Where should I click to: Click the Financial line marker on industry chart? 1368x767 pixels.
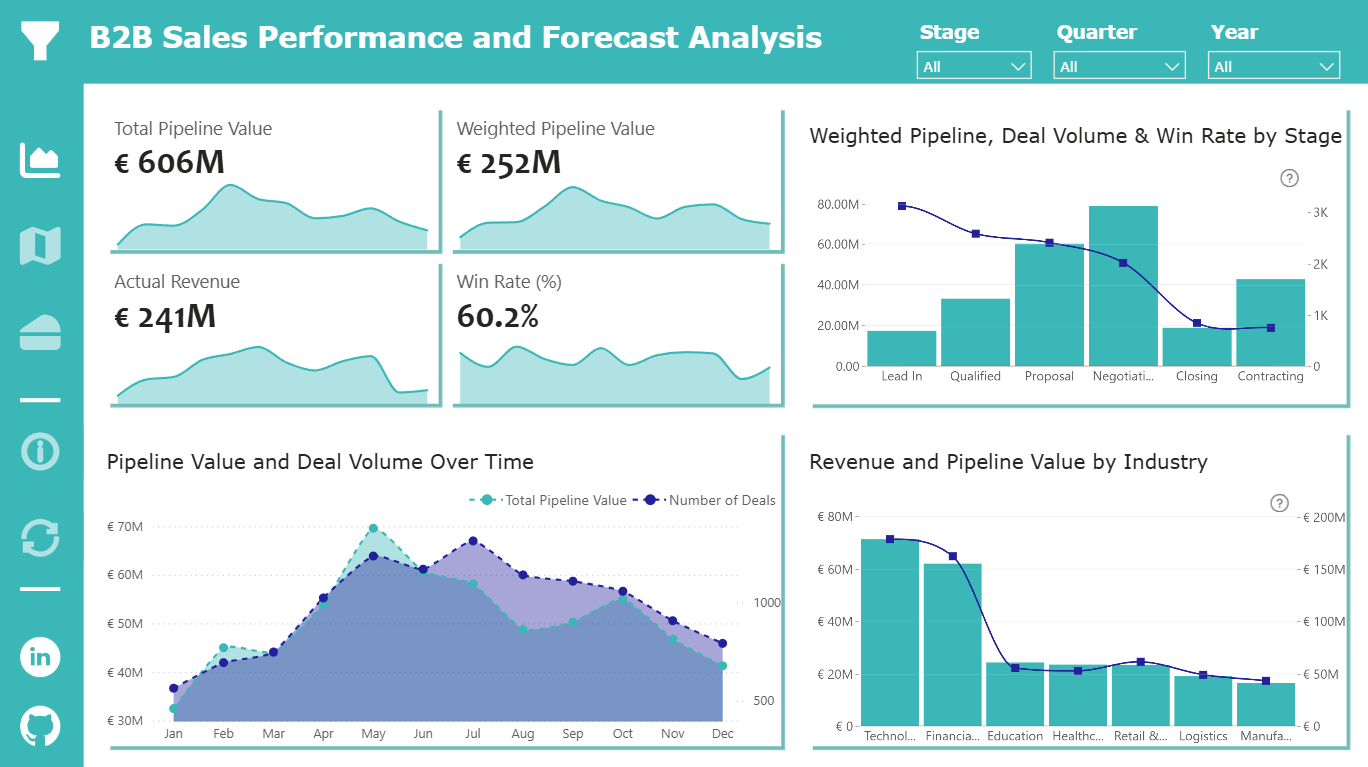click(x=953, y=556)
